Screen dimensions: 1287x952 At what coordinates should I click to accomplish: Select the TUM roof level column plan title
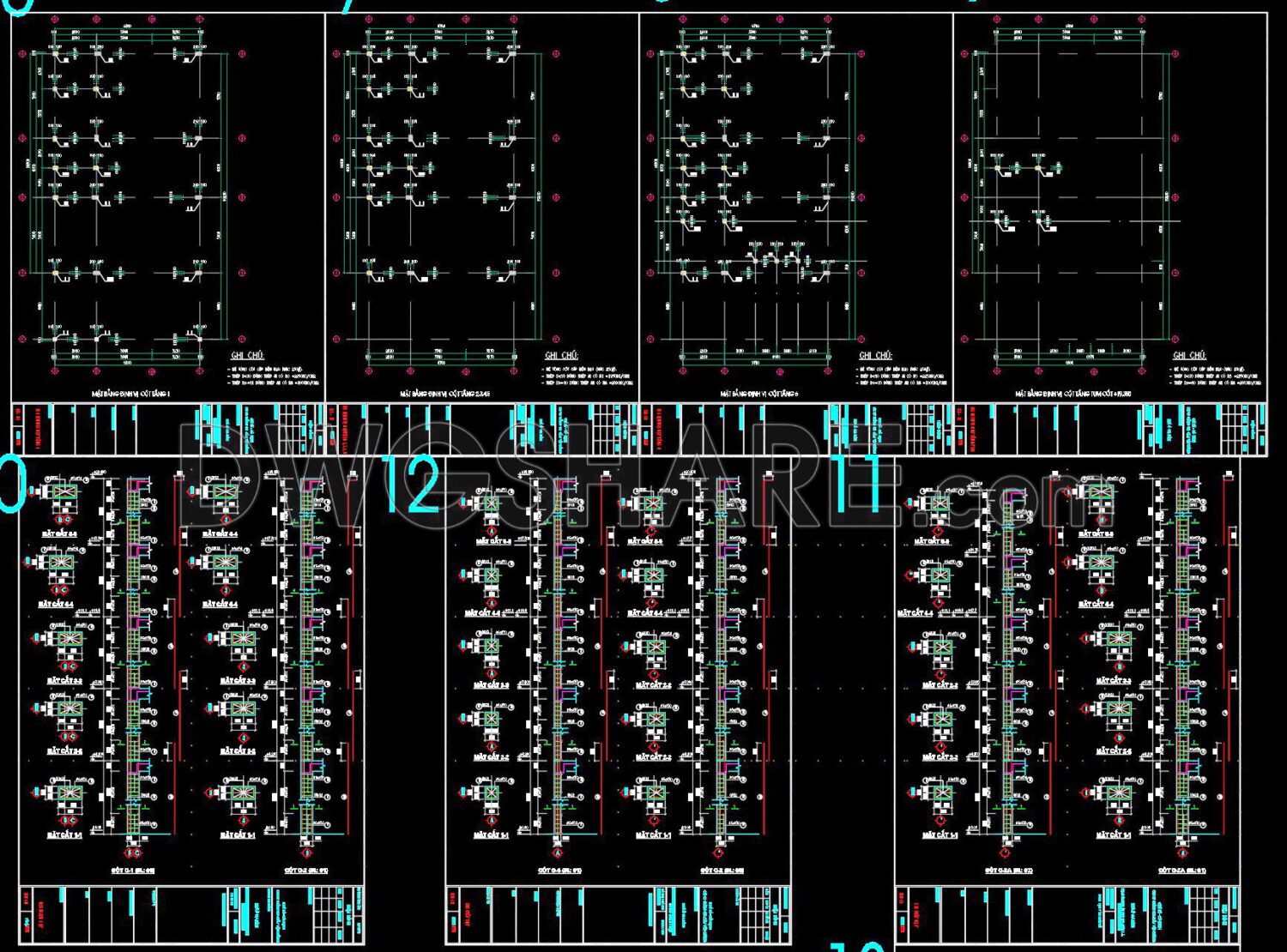pos(1079,394)
